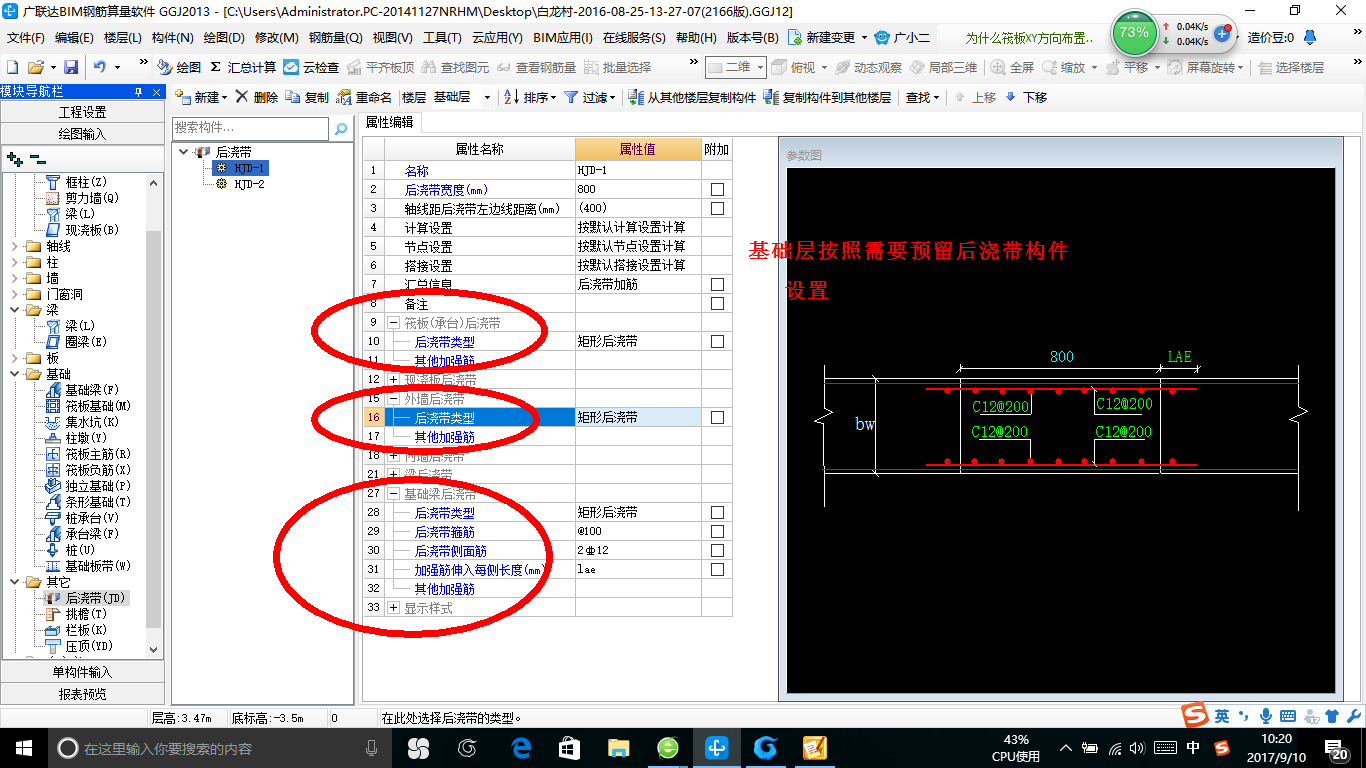Click 名称 value cell HJD-1
Viewport: 1366px width, 768px height.
click(x=638, y=171)
